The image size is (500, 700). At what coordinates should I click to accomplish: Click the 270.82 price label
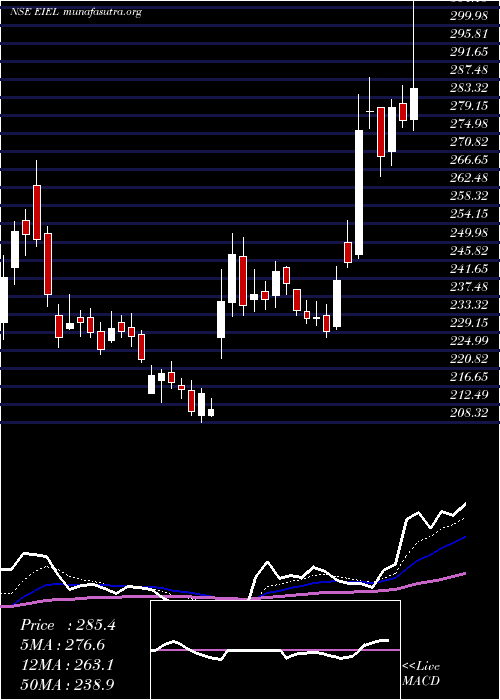point(468,142)
